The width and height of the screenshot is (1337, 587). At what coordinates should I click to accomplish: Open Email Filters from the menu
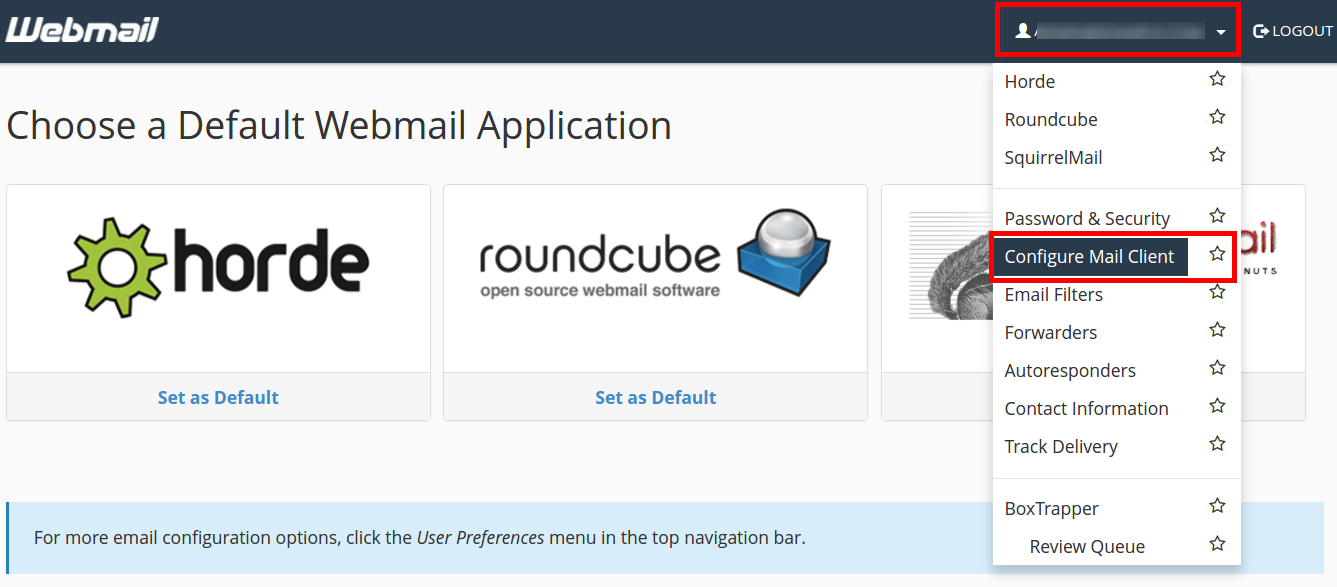[1053, 294]
